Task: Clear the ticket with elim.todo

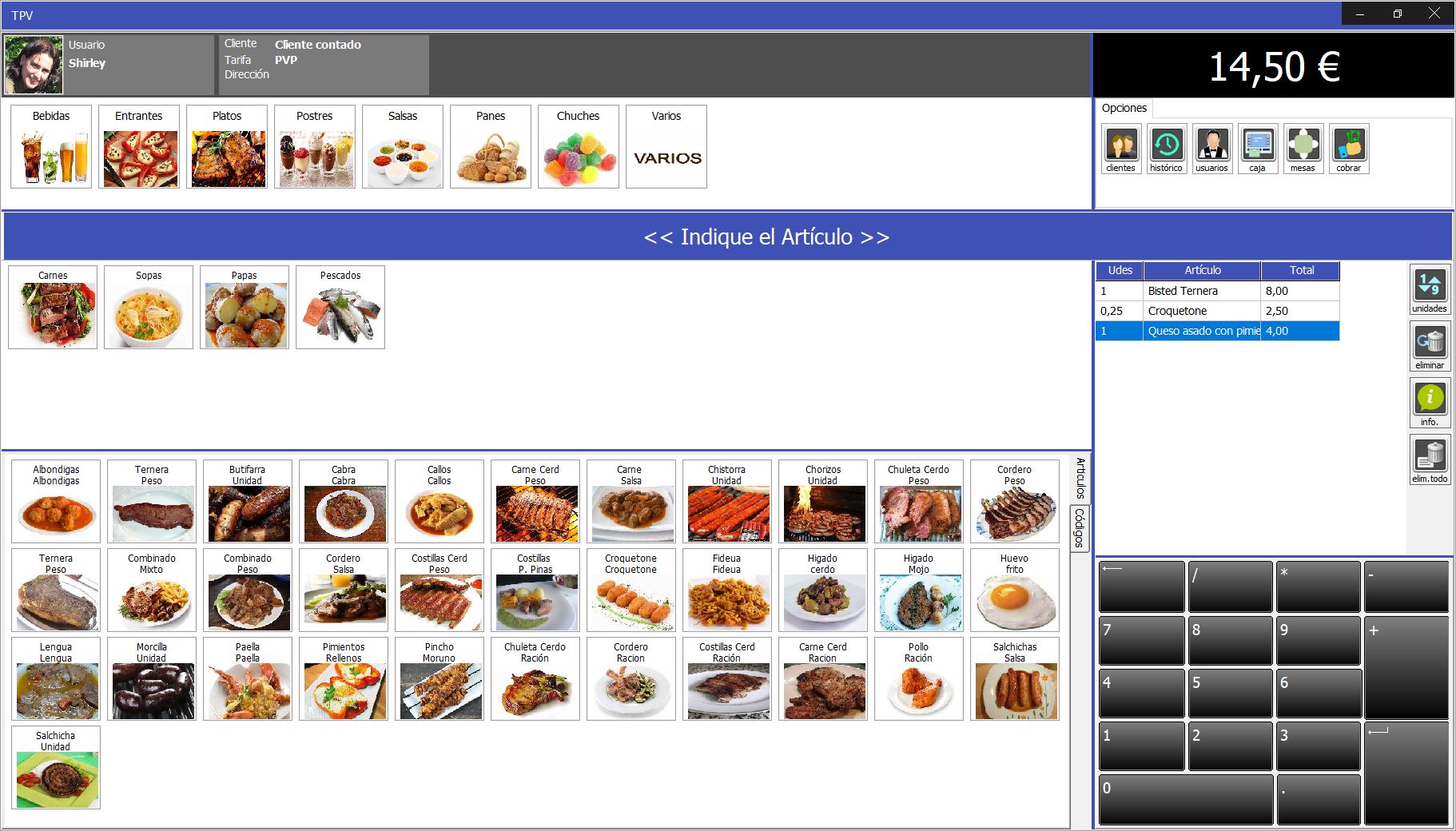Action: pos(1429,460)
